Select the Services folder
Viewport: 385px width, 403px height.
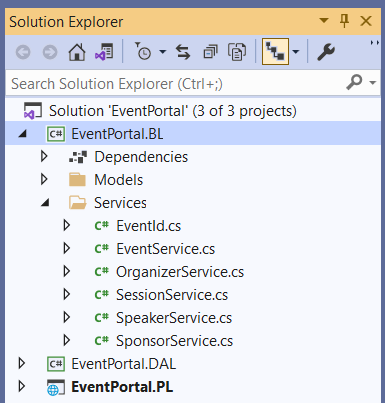pos(120,203)
